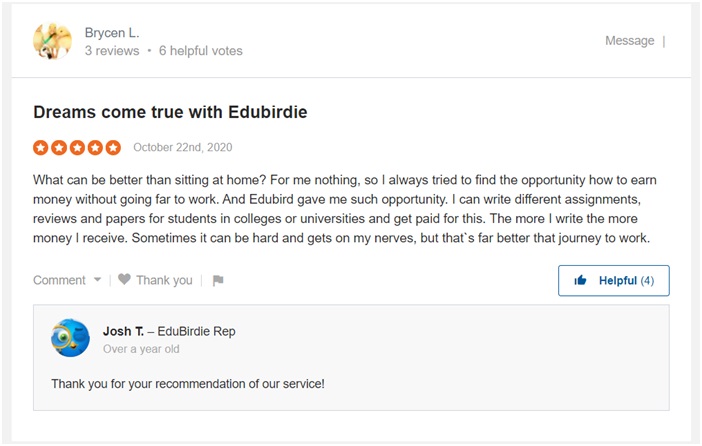Click the Comment label under the review
The height and width of the screenshot is (446, 702).
[x=59, y=280]
